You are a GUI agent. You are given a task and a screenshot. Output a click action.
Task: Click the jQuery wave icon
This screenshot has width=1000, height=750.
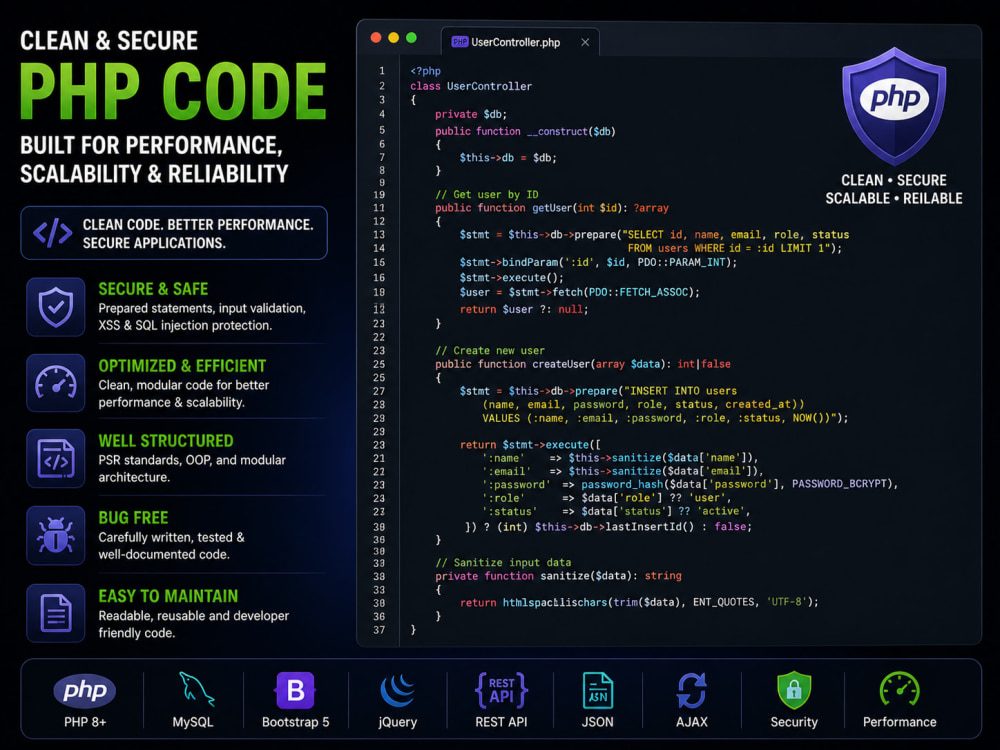tap(397, 691)
